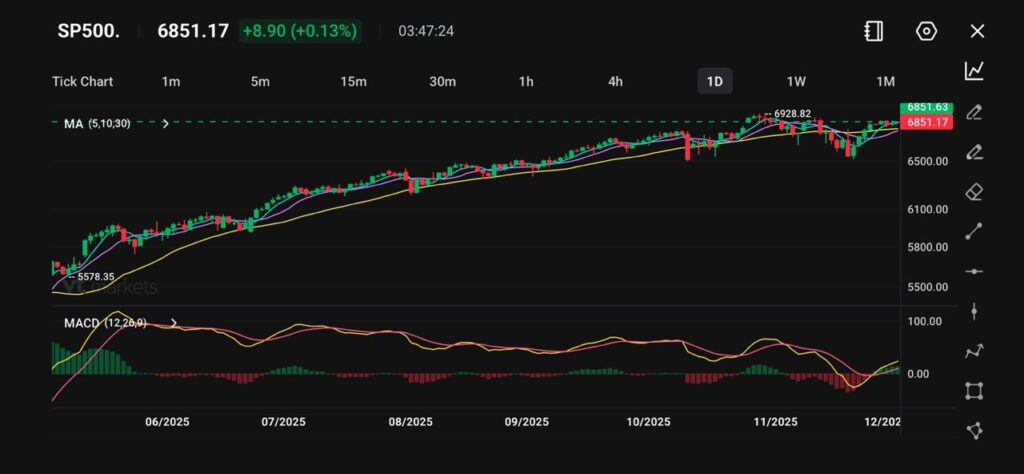The image size is (1024, 474).
Task: Switch to the 1W timeframe
Action: click(796, 81)
